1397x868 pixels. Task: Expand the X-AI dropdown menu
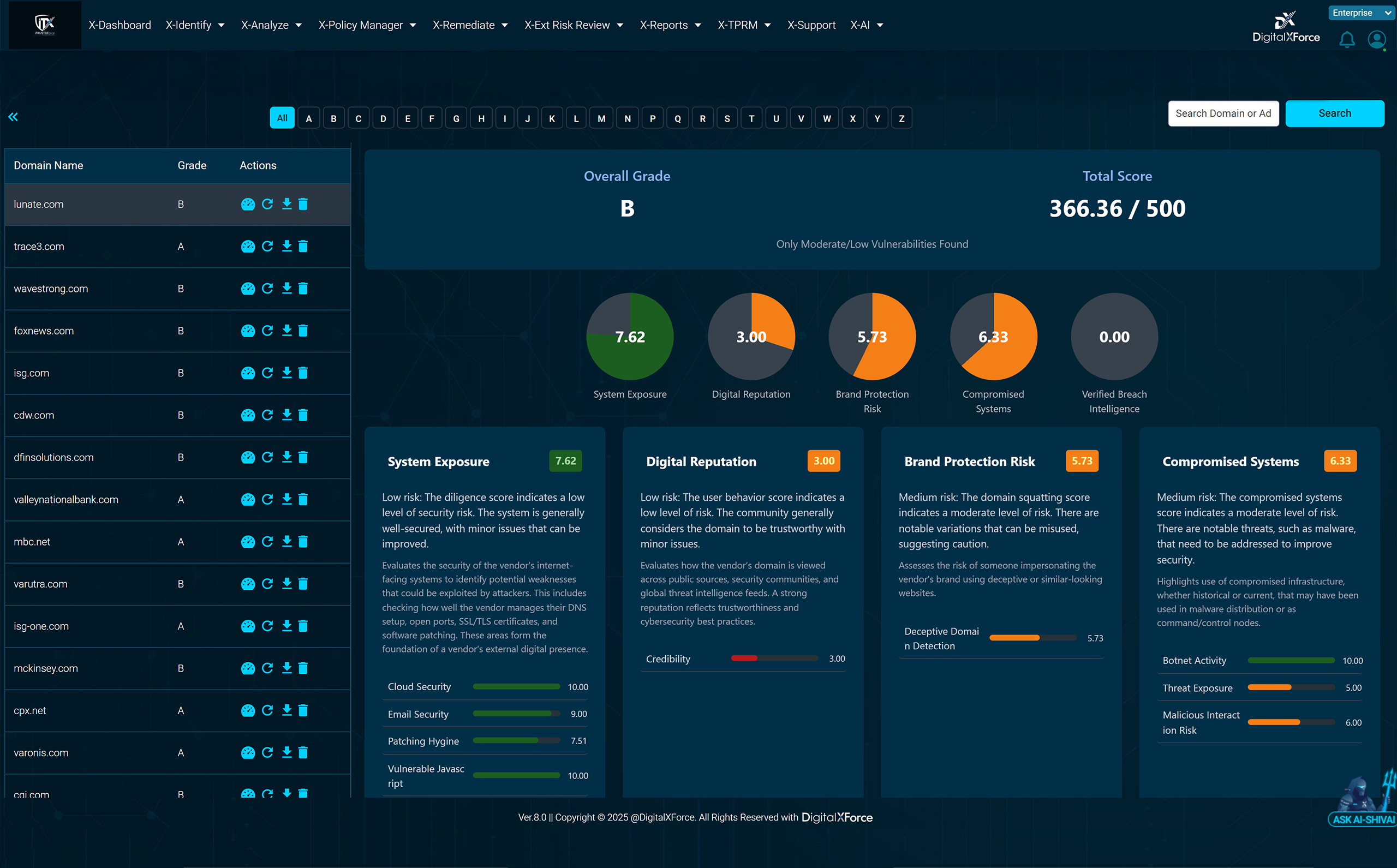pyautogui.click(x=867, y=25)
